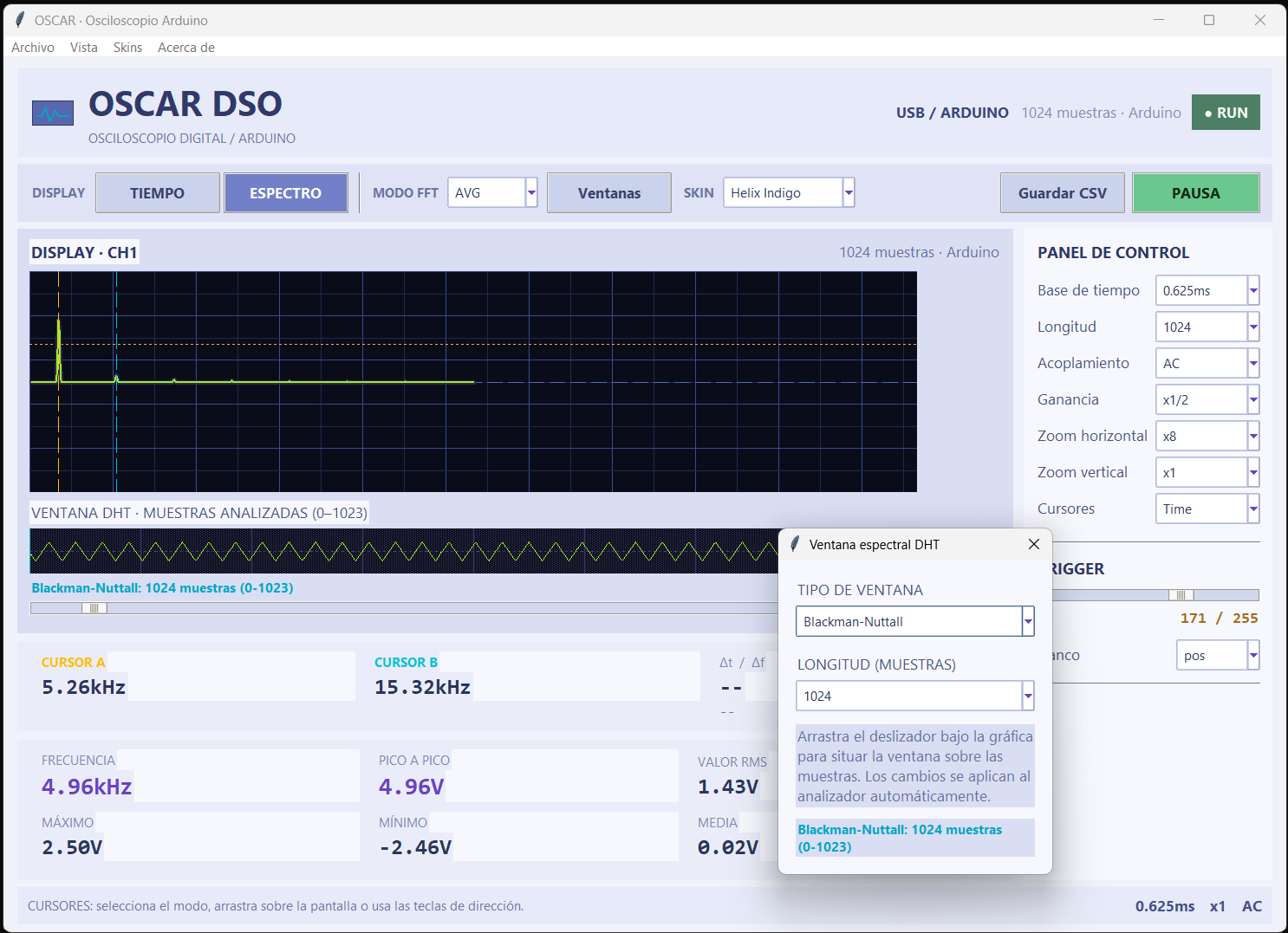Switch display to ESPECTRO mode
1288x933 pixels.
point(286,193)
